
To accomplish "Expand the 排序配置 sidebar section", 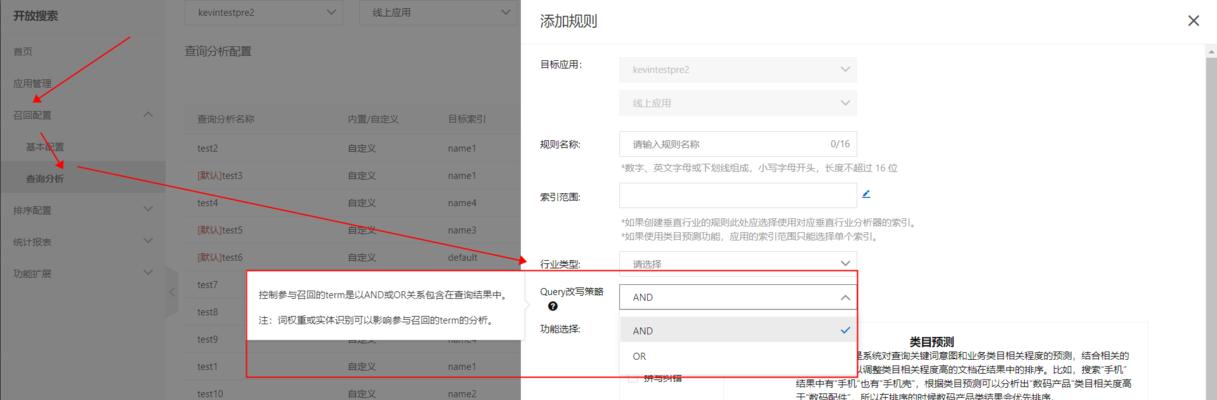I will click(x=149, y=209).
